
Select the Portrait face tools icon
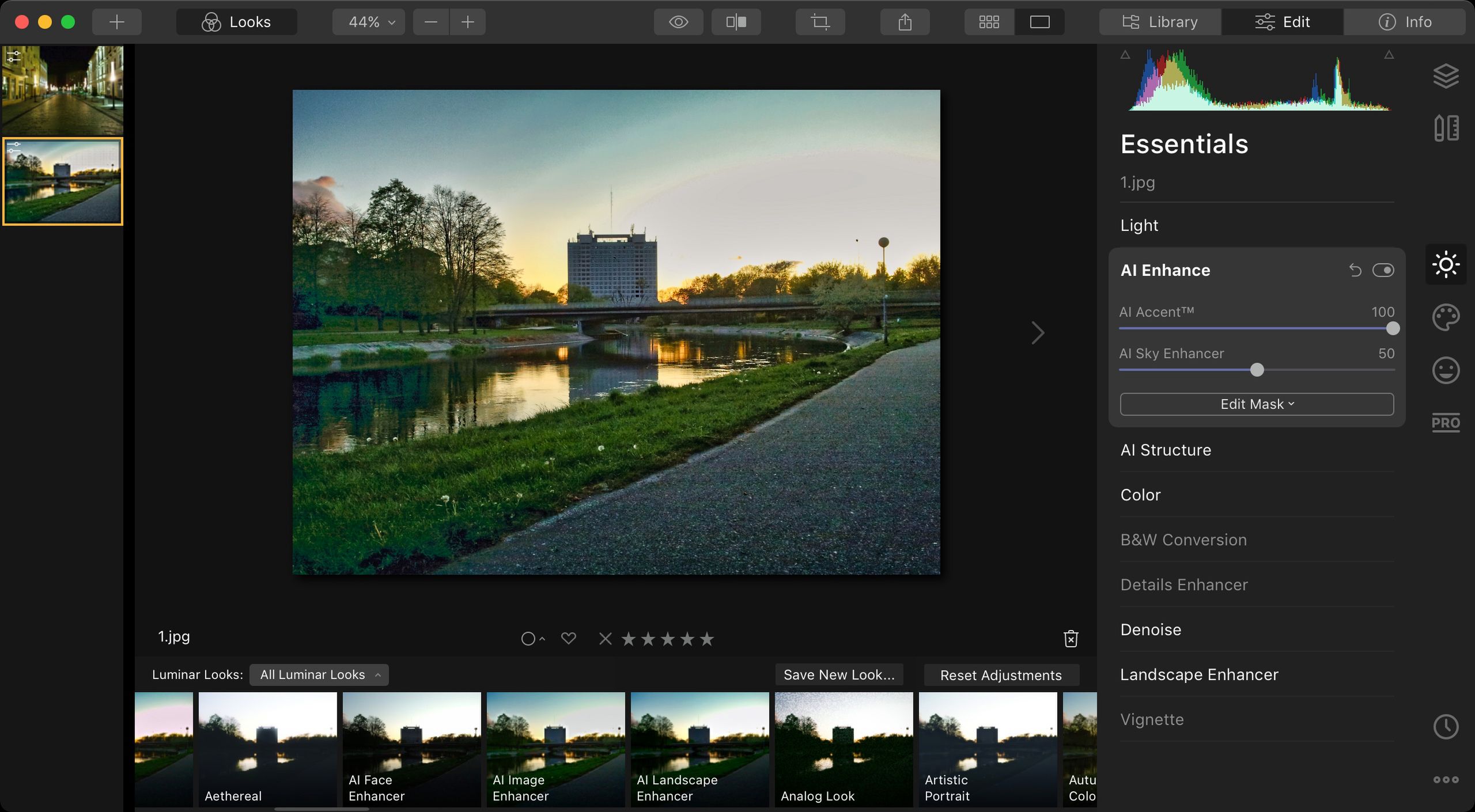(x=1446, y=370)
